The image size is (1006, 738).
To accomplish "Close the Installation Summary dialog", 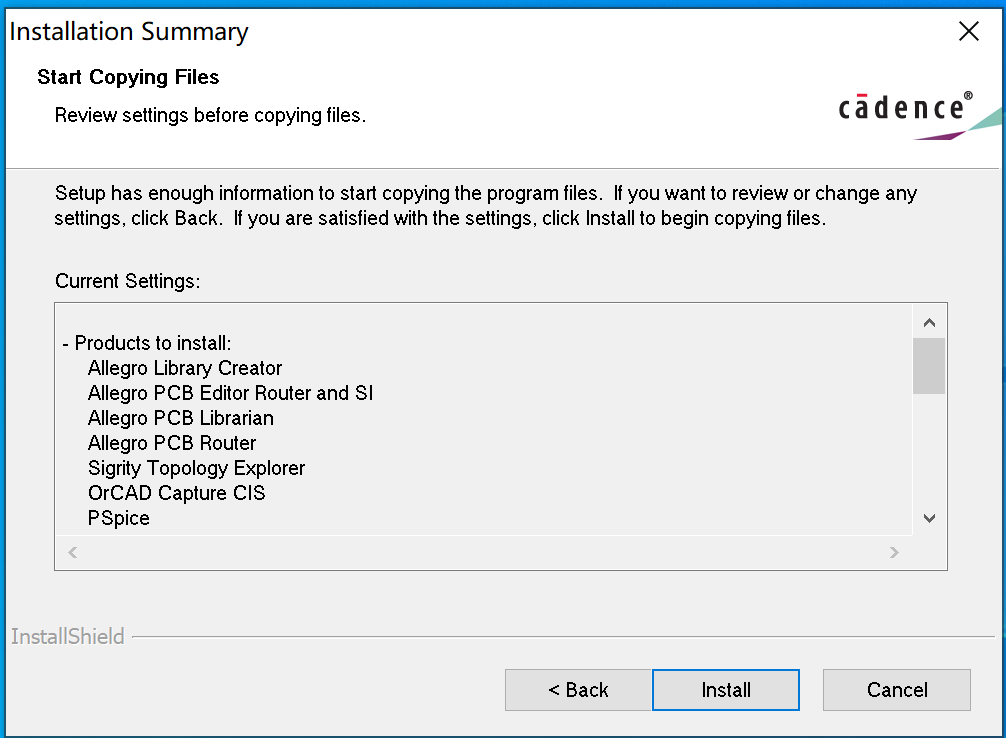I will [969, 31].
